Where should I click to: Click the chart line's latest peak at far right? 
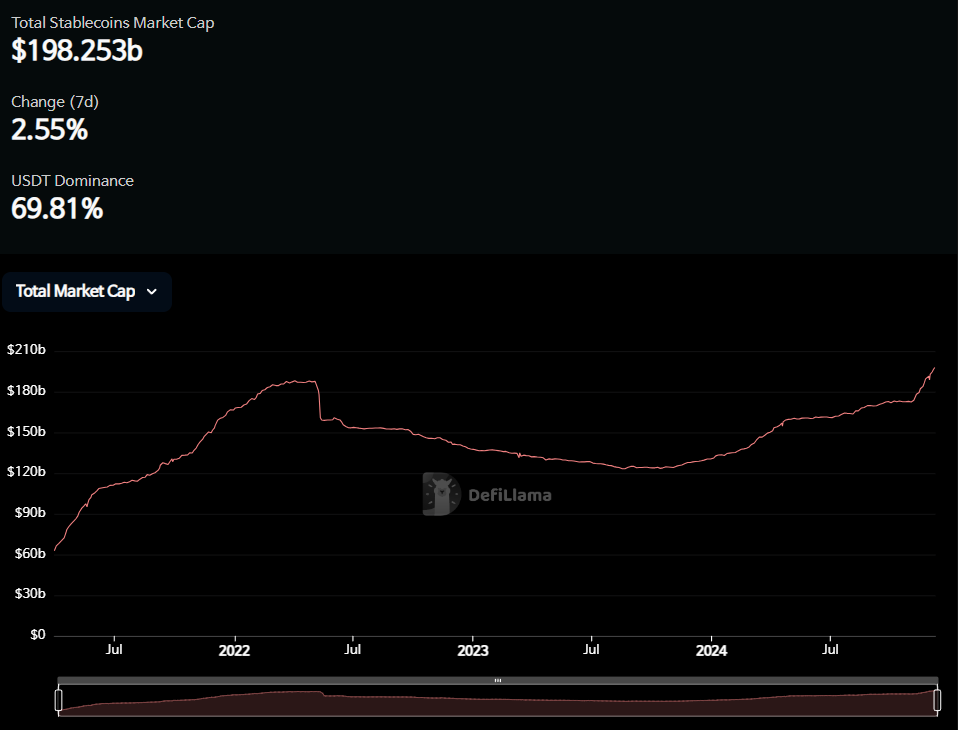tap(934, 368)
